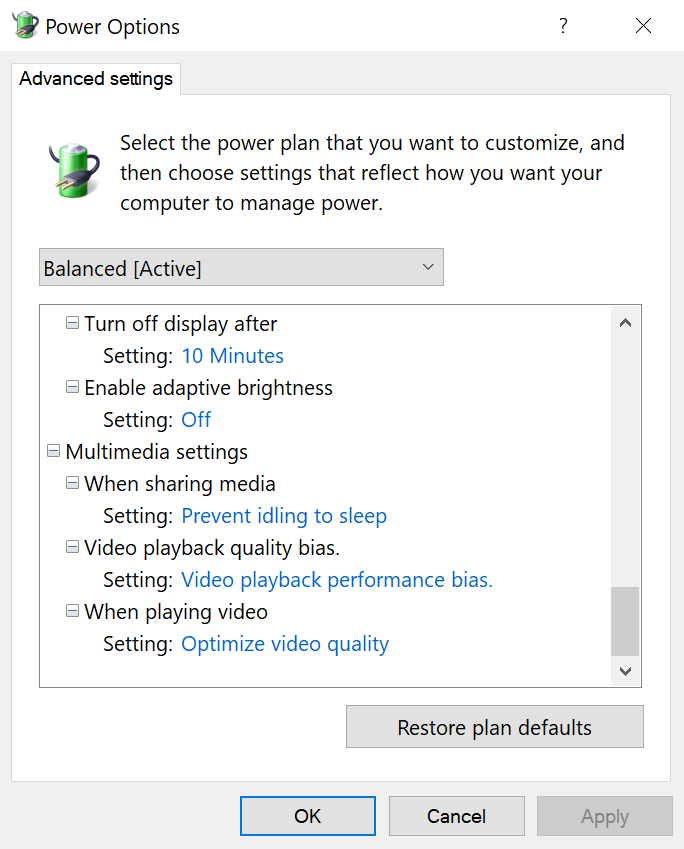684x849 pixels.
Task: Click Video playback performance bias value
Action: [x=337, y=580]
